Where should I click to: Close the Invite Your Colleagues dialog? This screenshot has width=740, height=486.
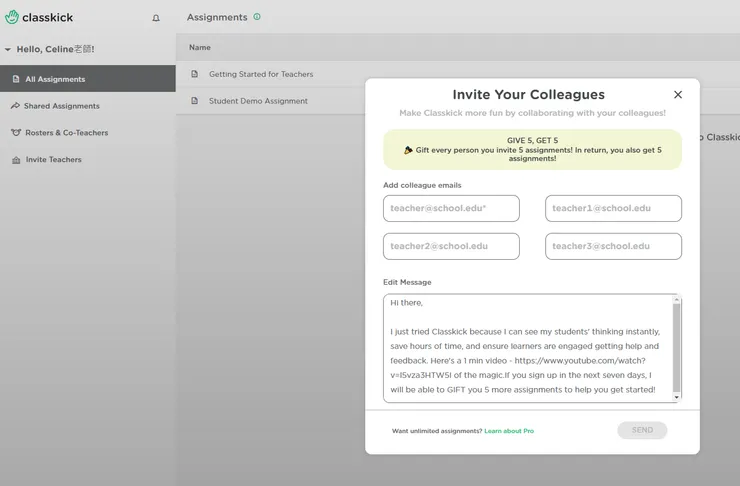tap(678, 94)
